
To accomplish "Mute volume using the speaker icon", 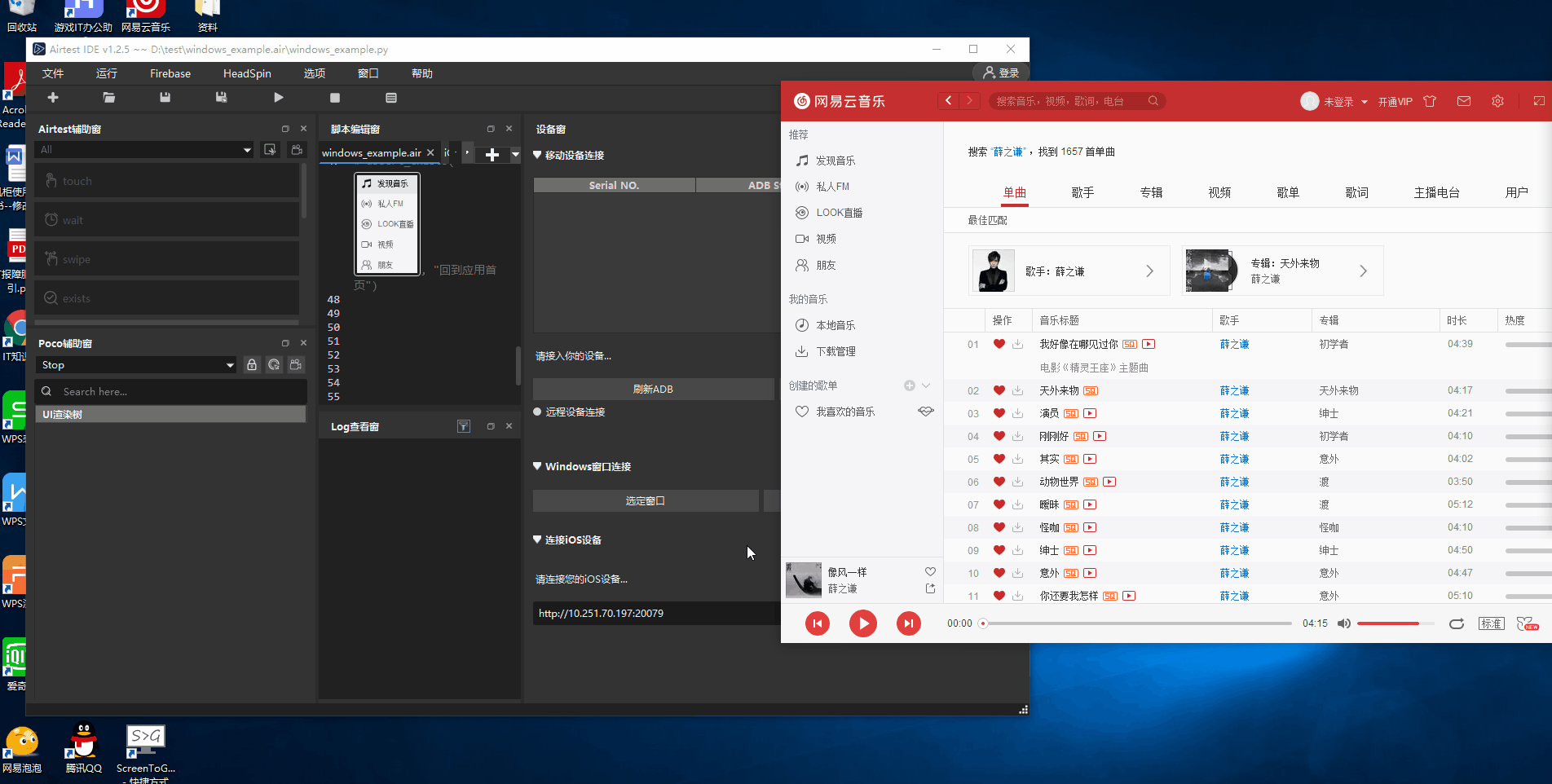I will click(1344, 623).
